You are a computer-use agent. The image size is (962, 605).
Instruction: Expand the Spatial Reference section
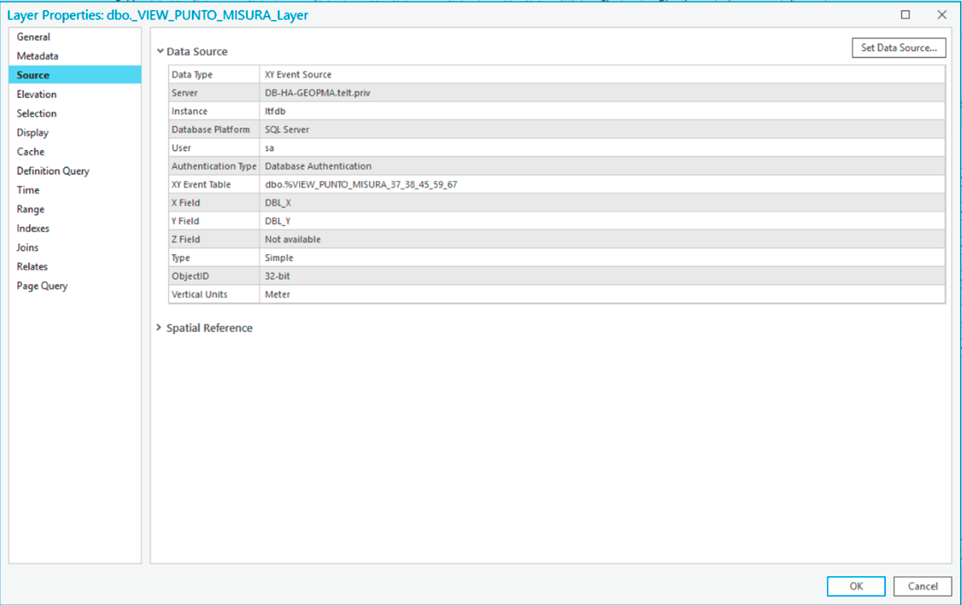(x=158, y=327)
